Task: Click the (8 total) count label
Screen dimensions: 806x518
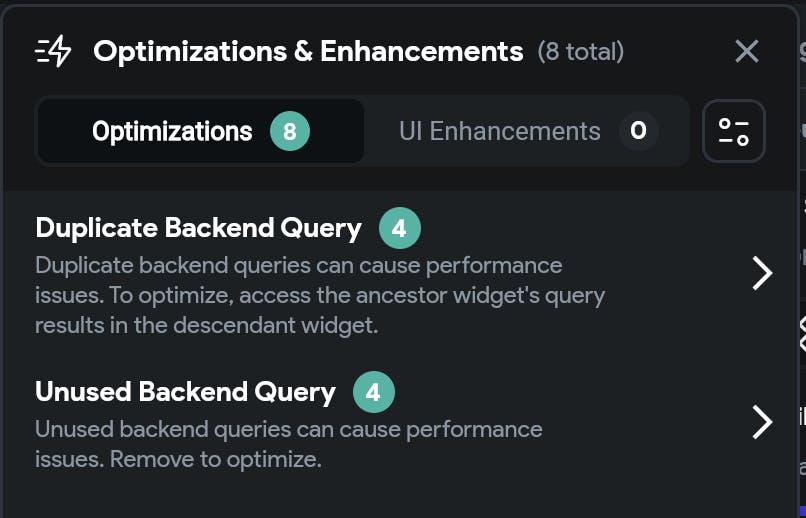Action: click(581, 51)
